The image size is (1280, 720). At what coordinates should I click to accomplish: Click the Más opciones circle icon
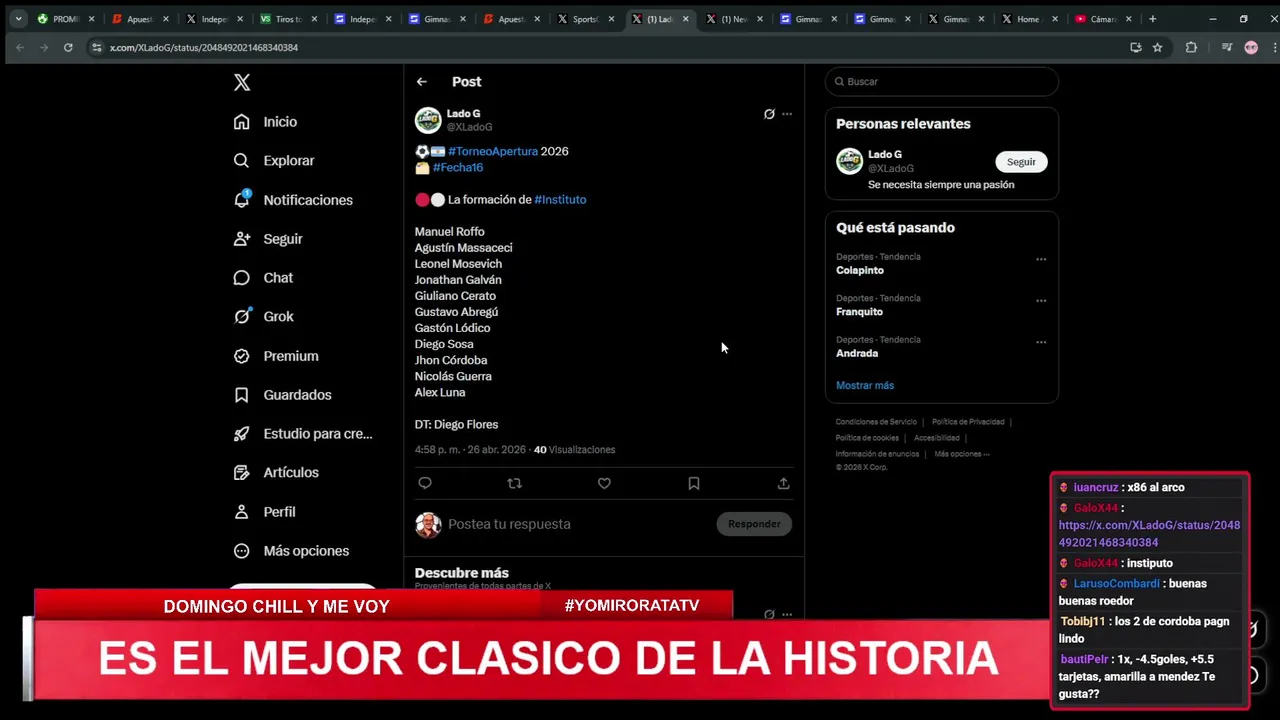[241, 551]
